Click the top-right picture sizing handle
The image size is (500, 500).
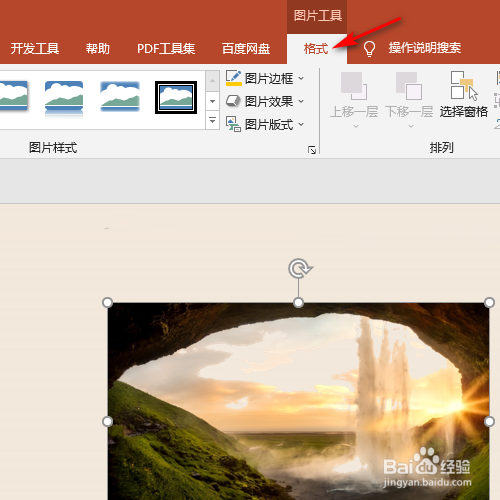[489, 303]
